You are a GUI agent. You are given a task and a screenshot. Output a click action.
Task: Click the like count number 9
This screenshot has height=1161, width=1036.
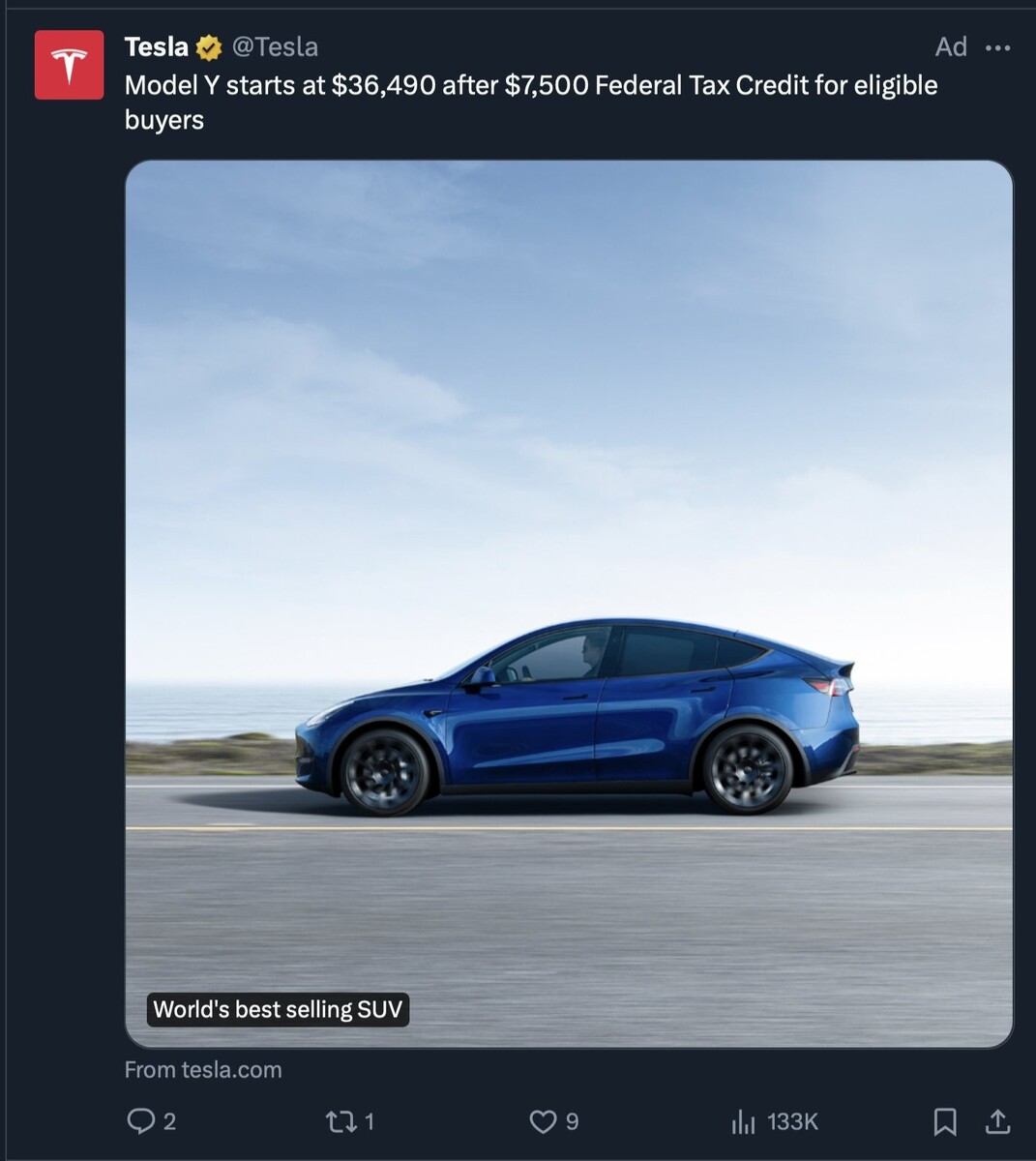coord(572,1121)
